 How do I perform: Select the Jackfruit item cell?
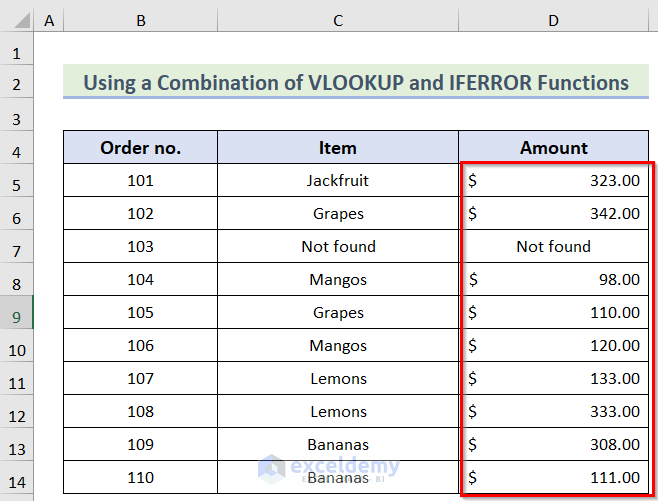coord(338,181)
